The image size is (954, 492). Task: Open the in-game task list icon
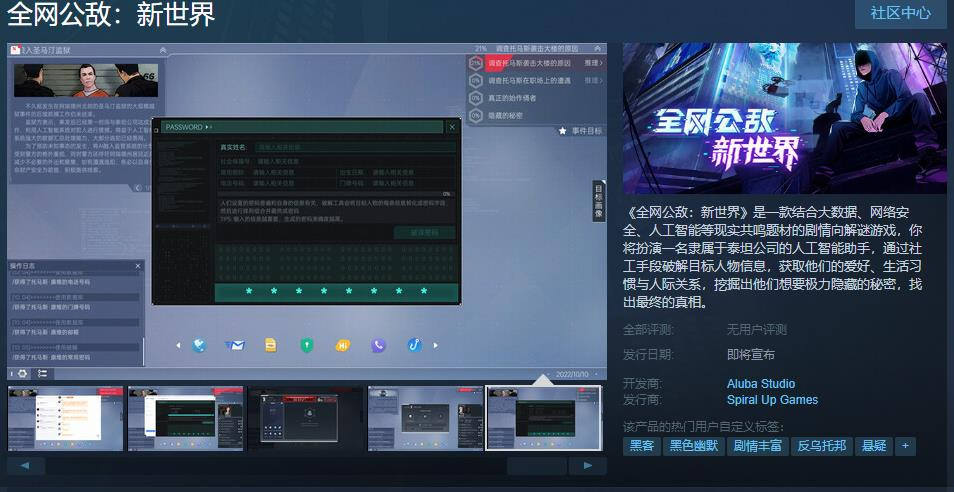pyautogui.click(x=43, y=373)
